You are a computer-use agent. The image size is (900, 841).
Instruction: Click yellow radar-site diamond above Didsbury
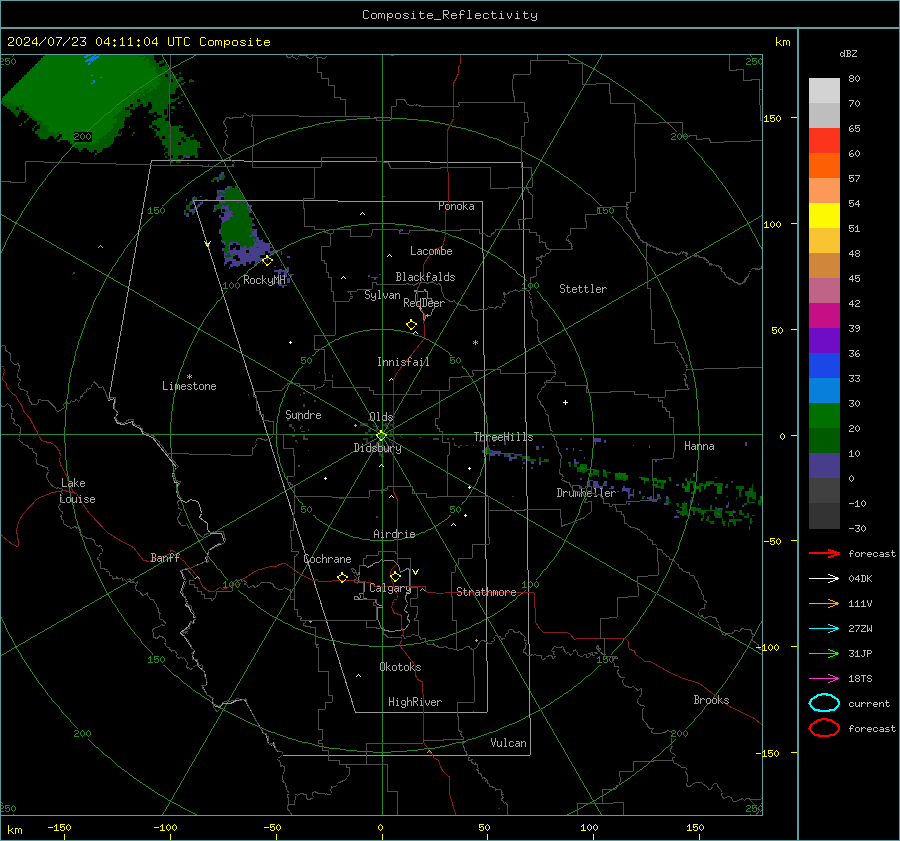[381, 436]
